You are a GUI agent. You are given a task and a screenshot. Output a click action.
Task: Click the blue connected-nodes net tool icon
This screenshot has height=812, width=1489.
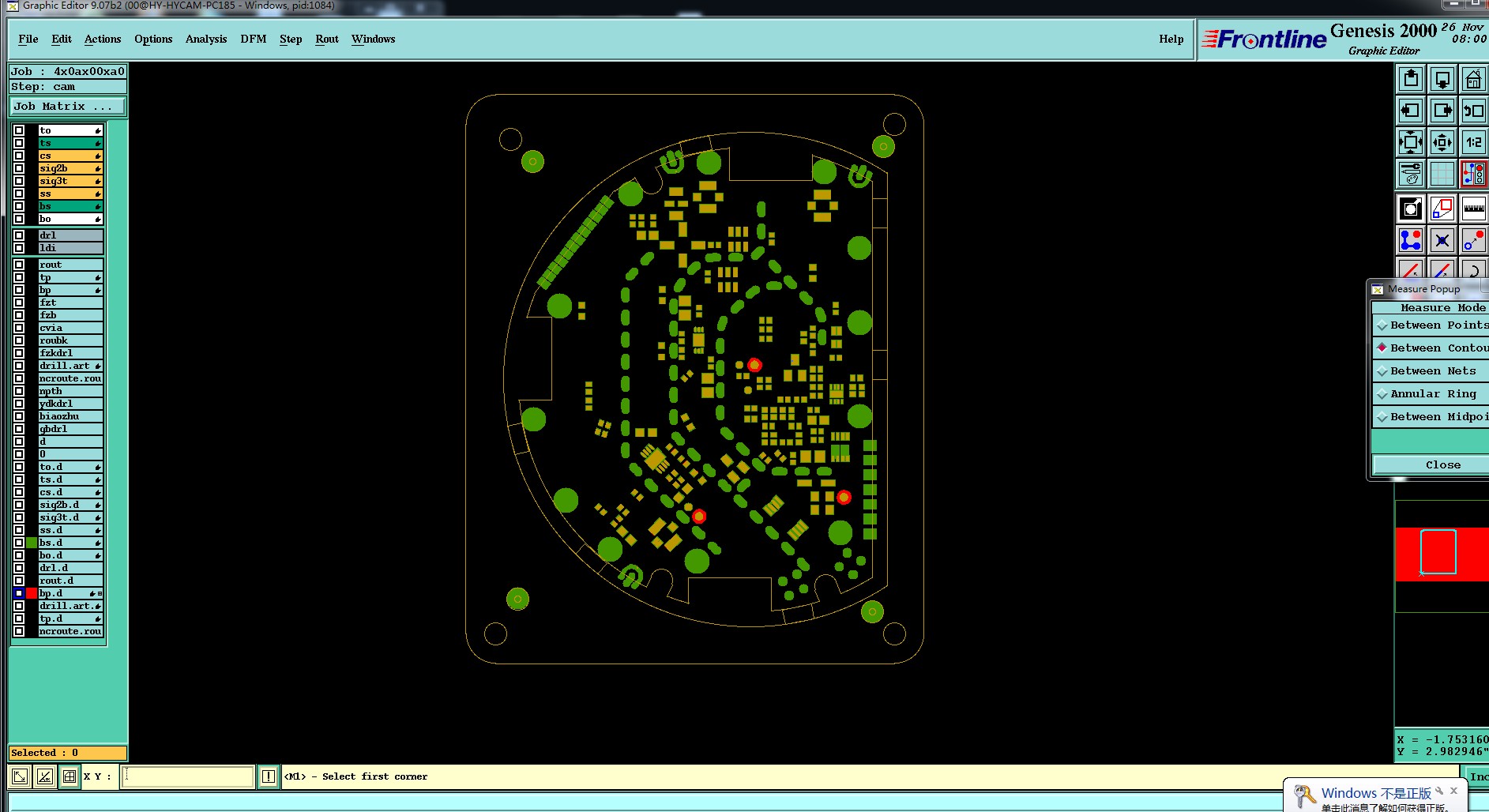click(x=1411, y=240)
